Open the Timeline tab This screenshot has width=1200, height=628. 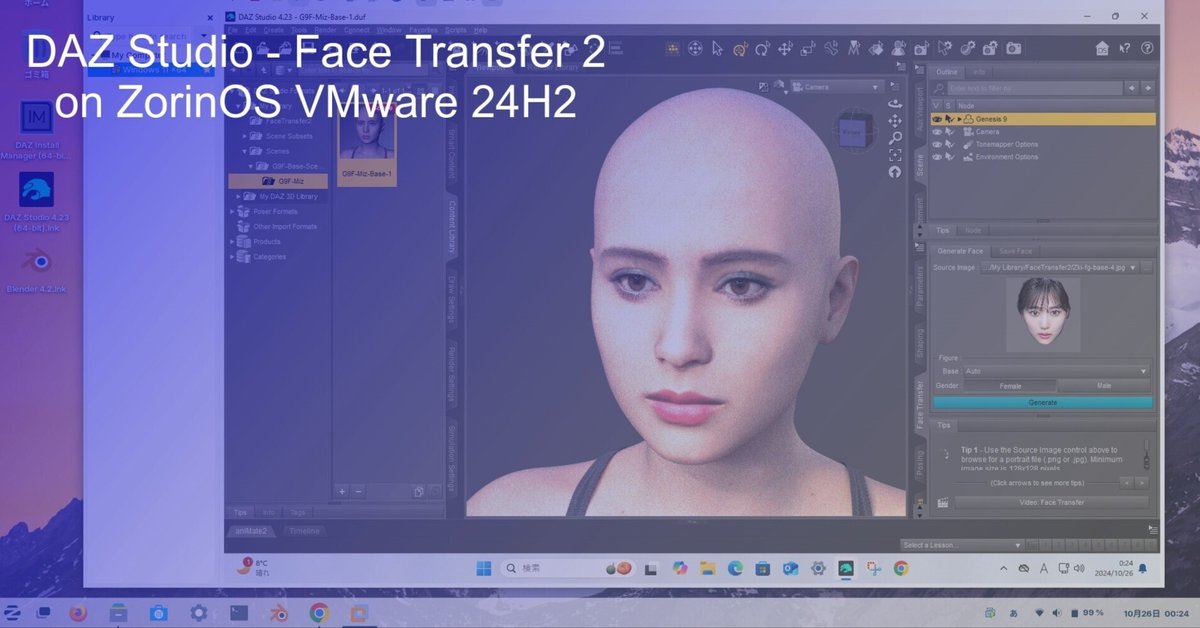[305, 531]
